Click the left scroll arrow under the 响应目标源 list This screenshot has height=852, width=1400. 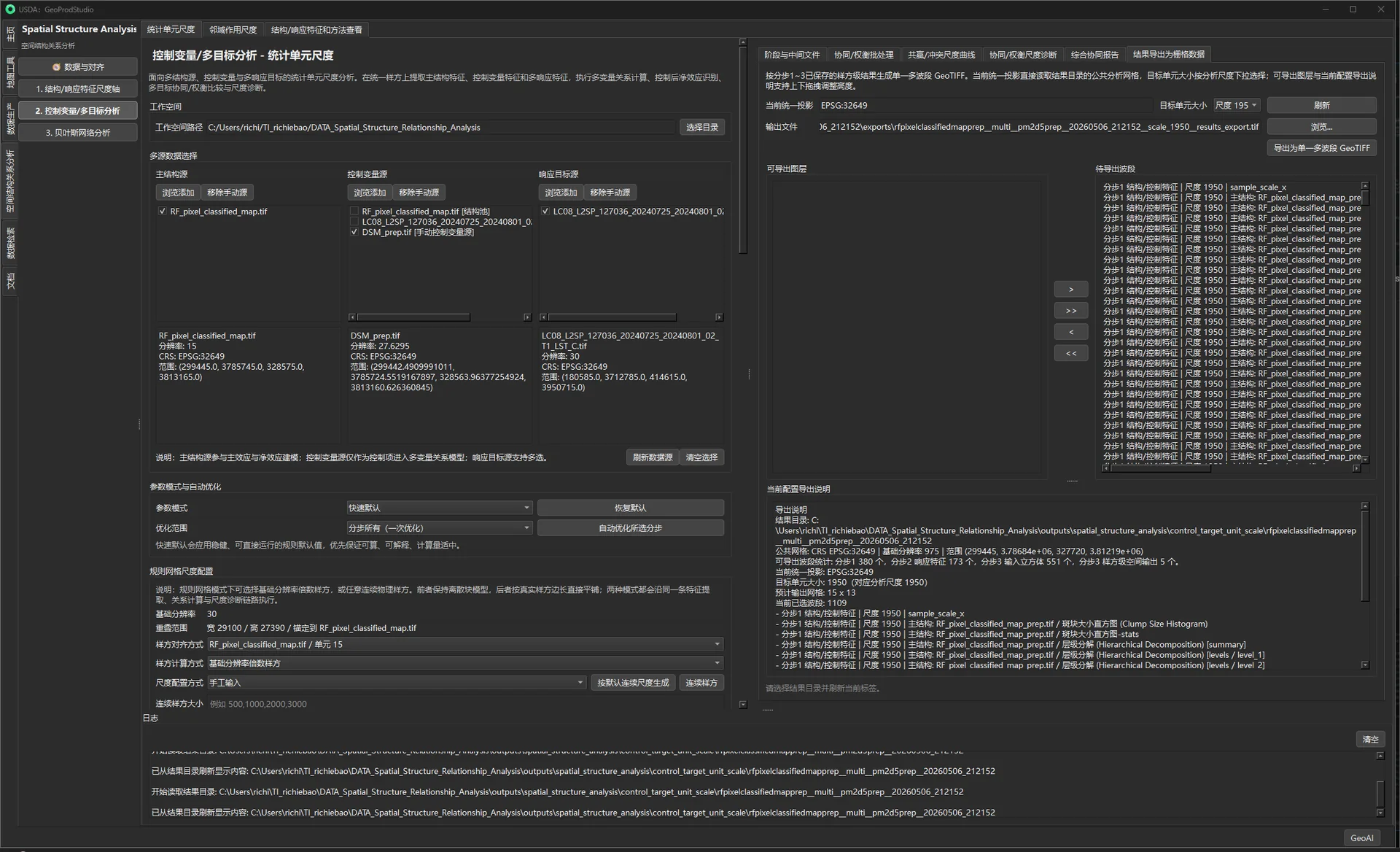[x=543, y=317]
